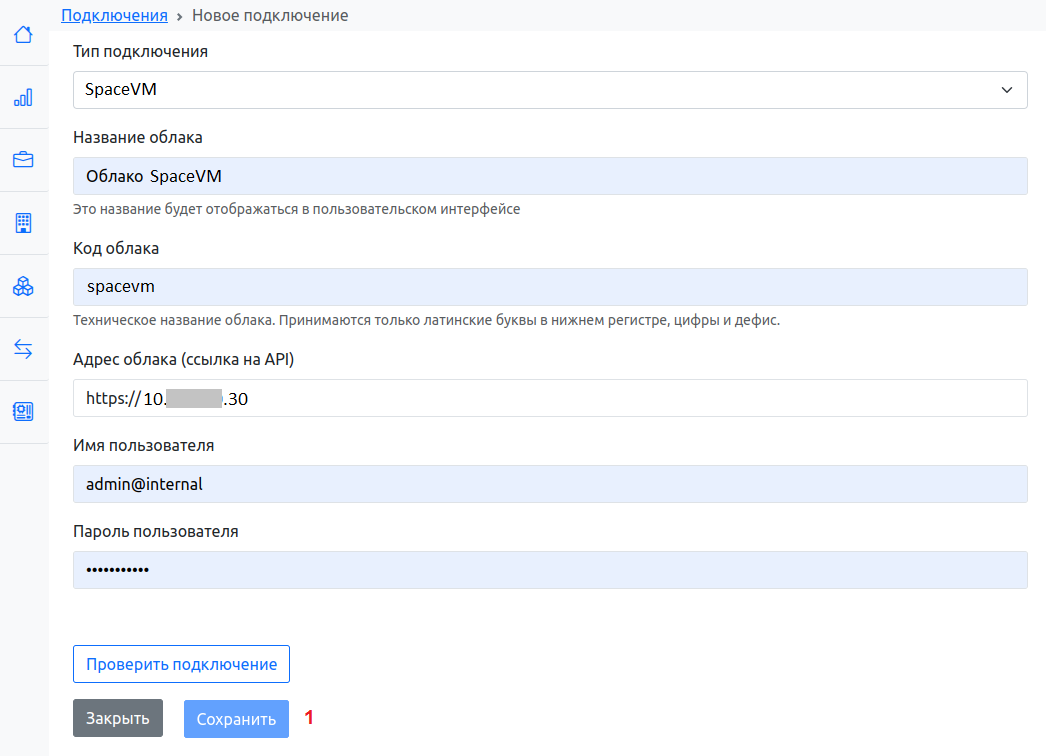Expand the SpaceVM connection type dropdown

pos(550,90)
